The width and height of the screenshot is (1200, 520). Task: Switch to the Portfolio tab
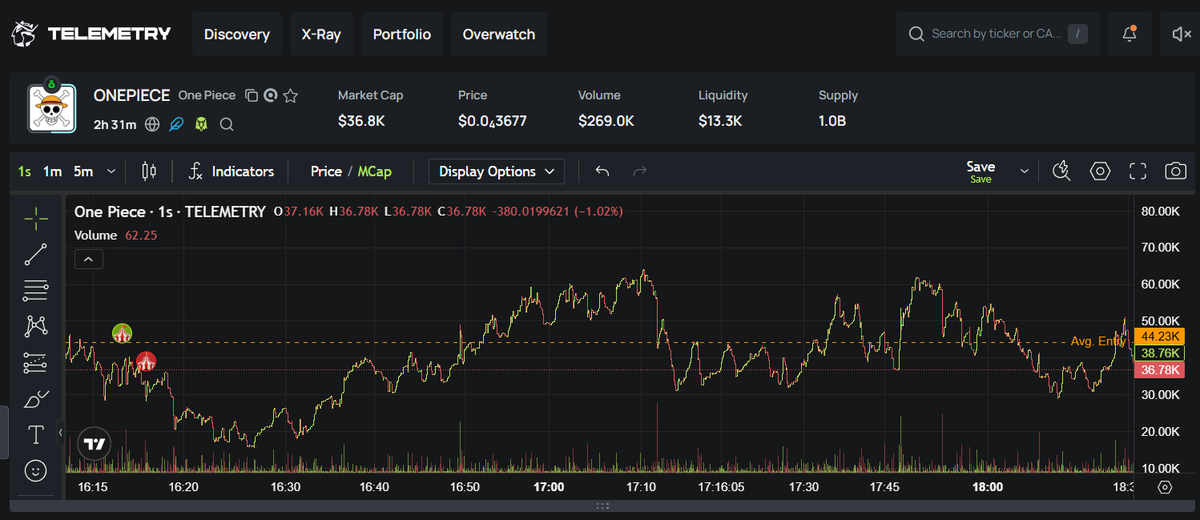tap(402, 34)
